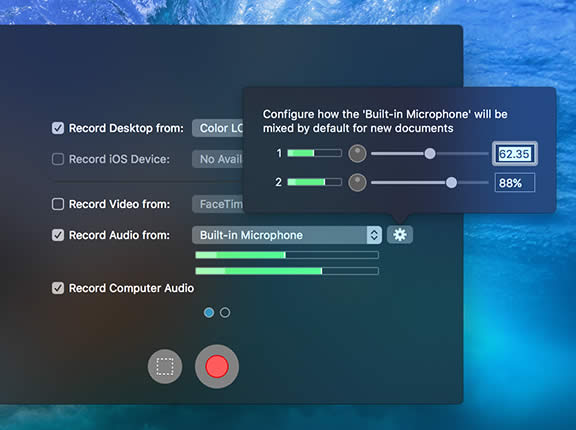576x430 pixels.
Task: Click the channel 1 level meter
Action: (x=314, y=153)
